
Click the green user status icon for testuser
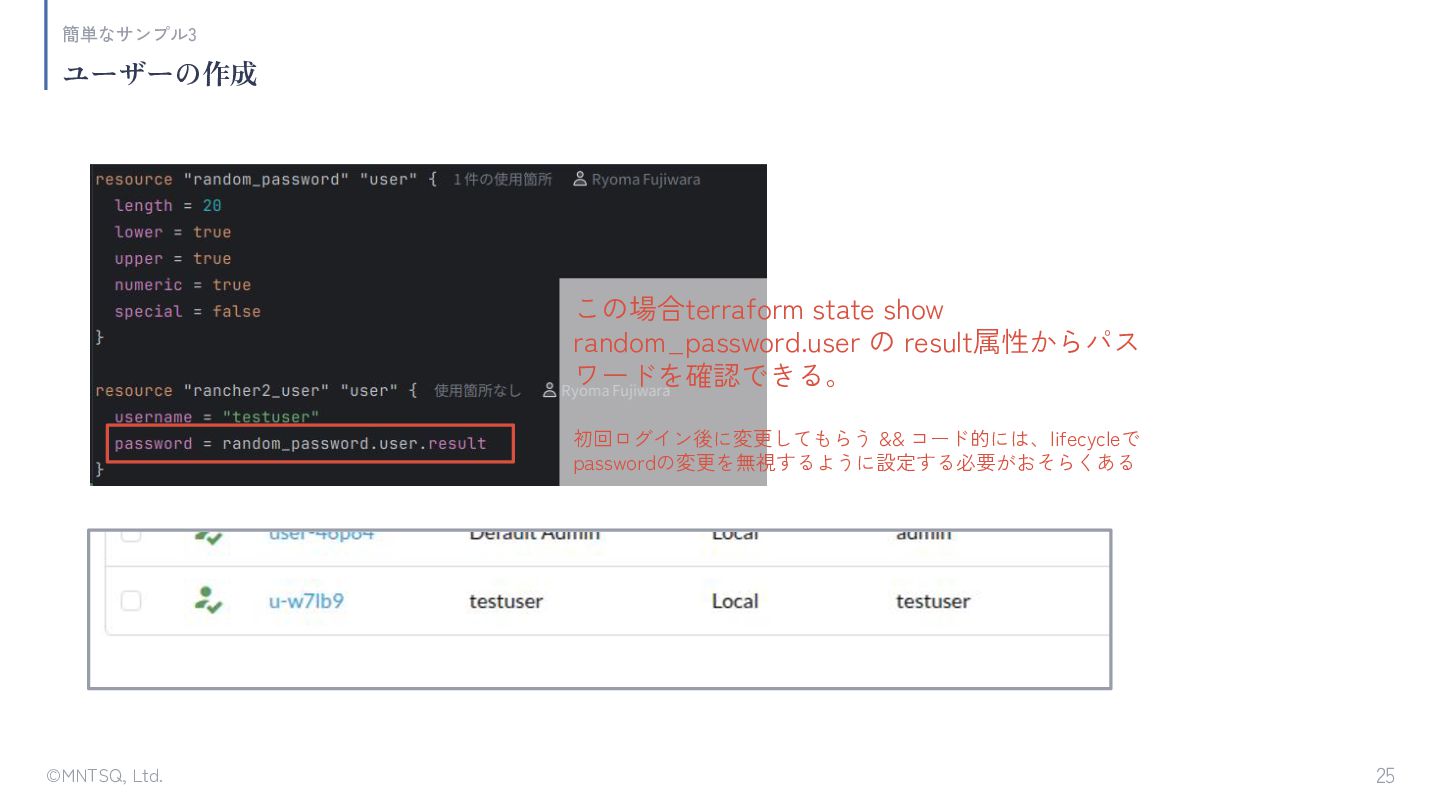(x=208, y=600)
